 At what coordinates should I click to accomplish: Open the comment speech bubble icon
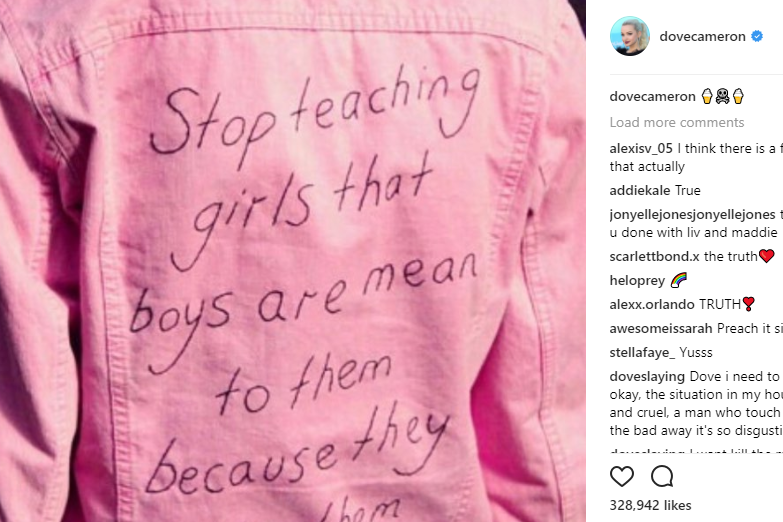[x=662, y=476]
